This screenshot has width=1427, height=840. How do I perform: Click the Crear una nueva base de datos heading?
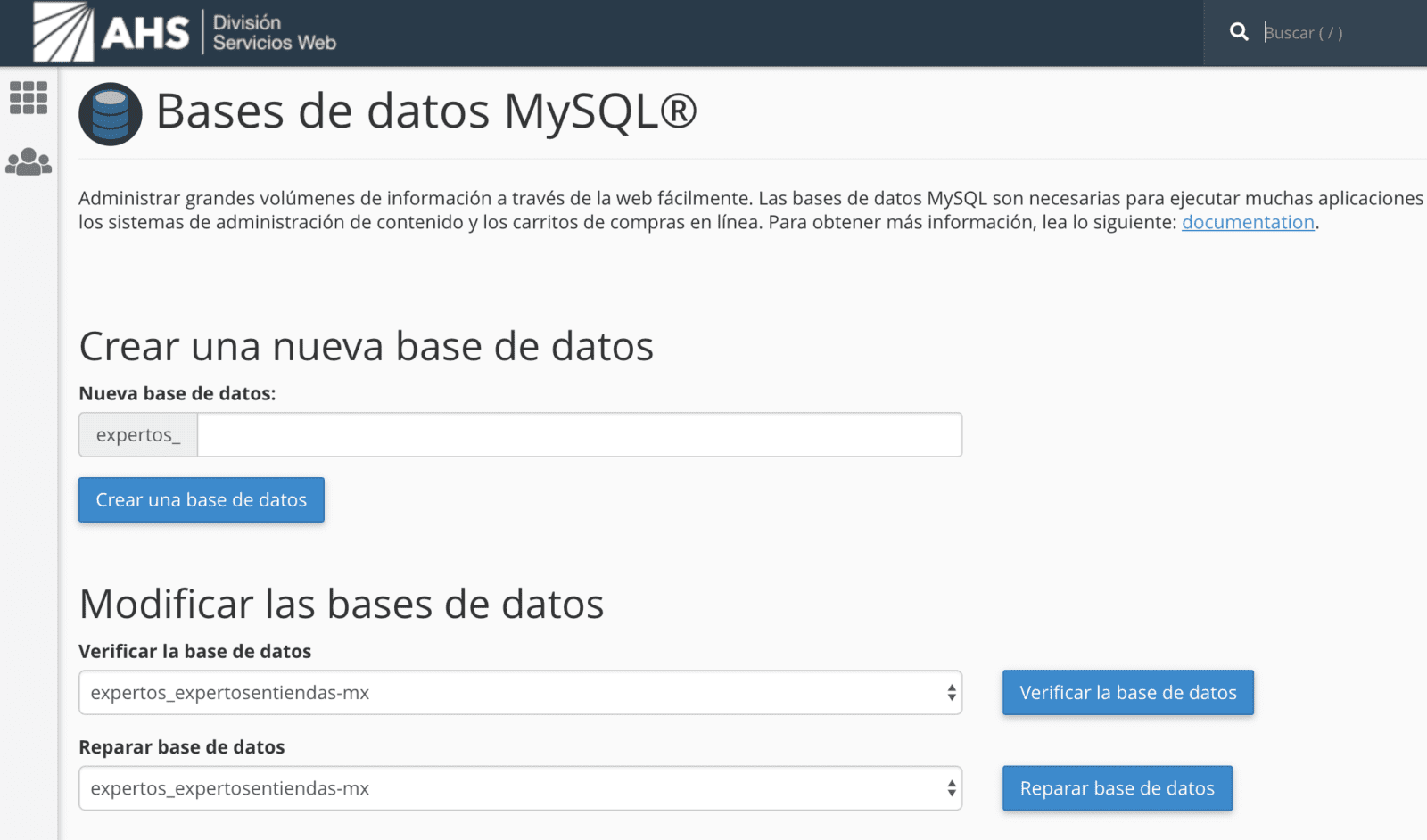click(367, 346)
